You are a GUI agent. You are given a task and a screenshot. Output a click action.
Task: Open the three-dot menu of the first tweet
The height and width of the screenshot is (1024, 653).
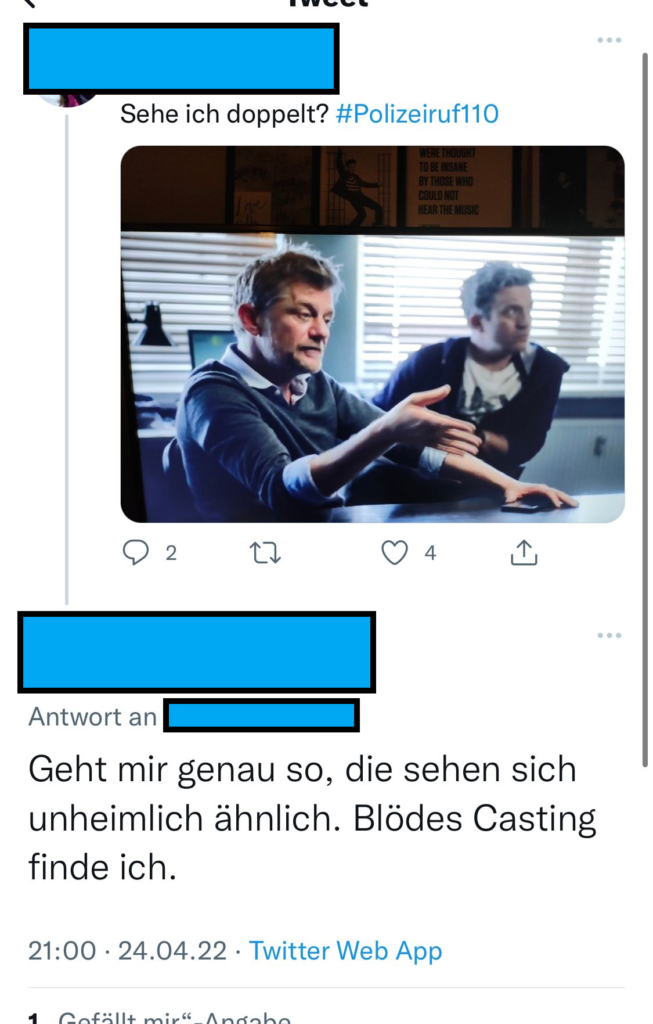pyautogui.click(x=609, y=40)
